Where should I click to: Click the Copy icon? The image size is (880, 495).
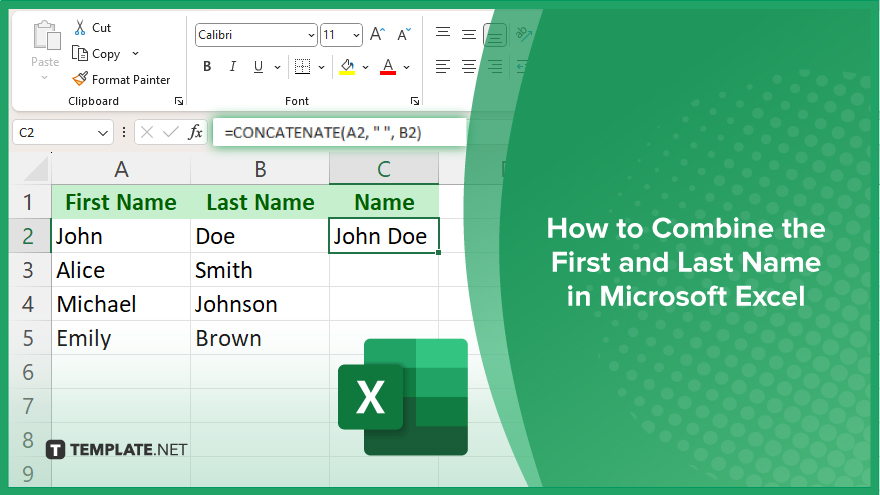coord(80,53)
